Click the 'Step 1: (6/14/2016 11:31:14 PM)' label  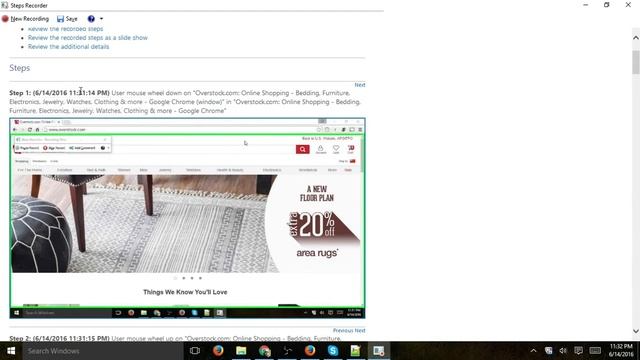tap(60, 93)
